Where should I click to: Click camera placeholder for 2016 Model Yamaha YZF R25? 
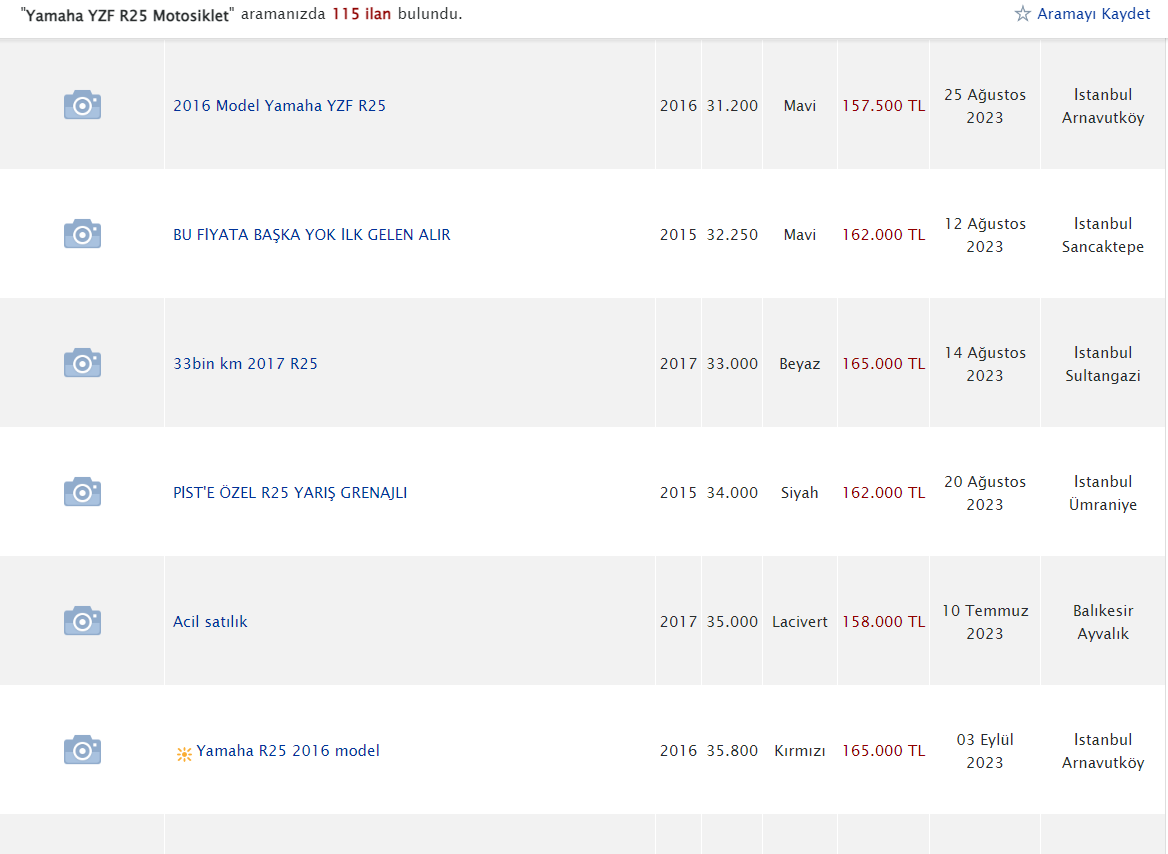(82, 105)
